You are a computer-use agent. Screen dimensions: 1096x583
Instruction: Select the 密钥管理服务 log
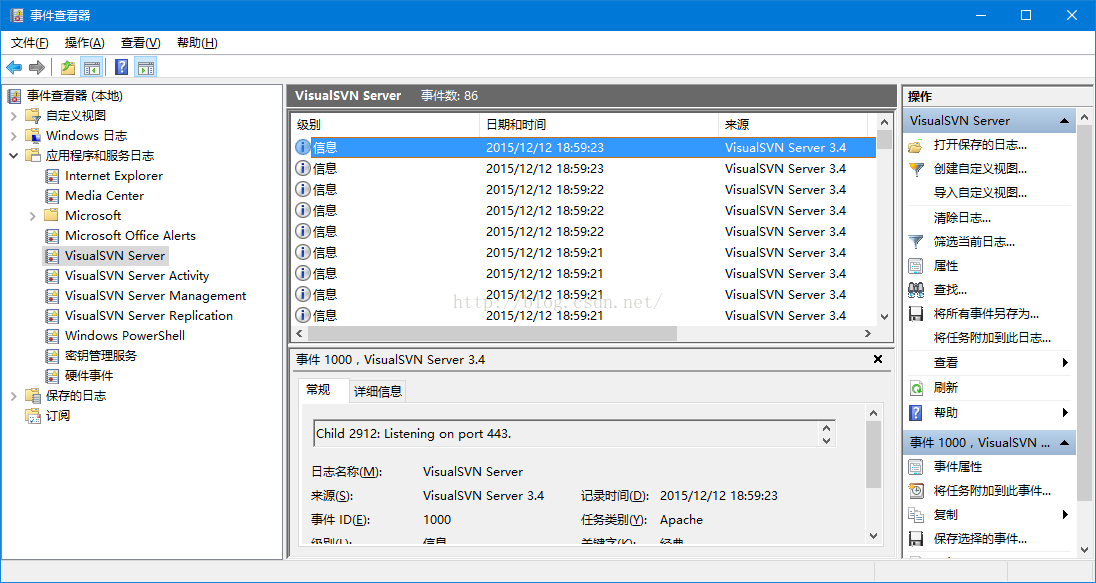(x=101, y=356)
